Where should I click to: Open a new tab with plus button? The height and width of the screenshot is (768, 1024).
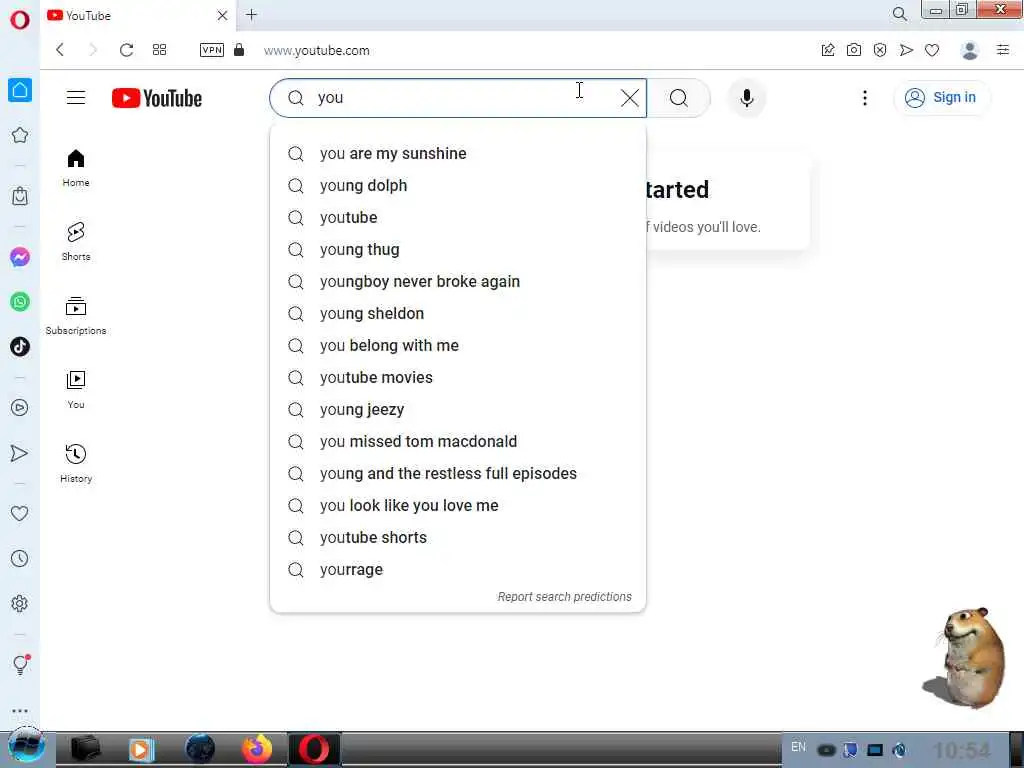pos(251,14)
